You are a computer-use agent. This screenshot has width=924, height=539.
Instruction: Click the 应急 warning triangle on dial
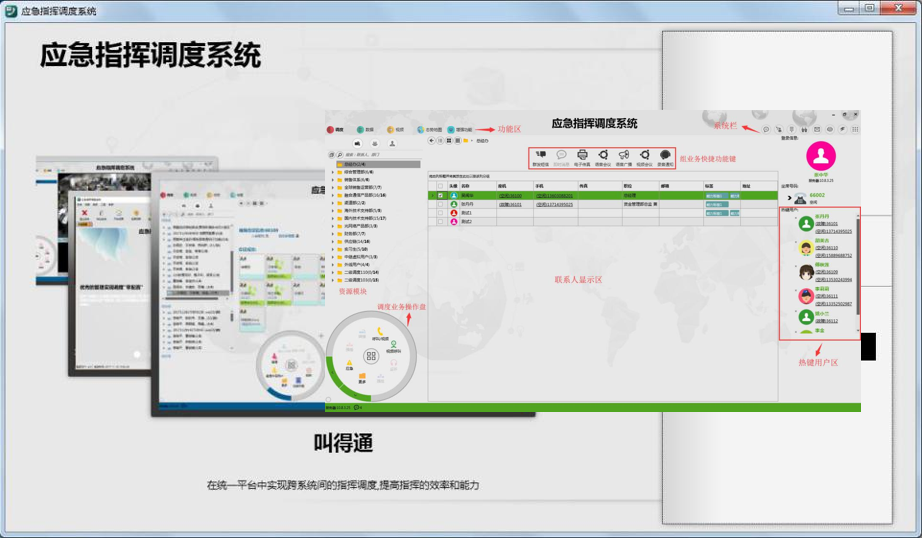pos(349,363)
